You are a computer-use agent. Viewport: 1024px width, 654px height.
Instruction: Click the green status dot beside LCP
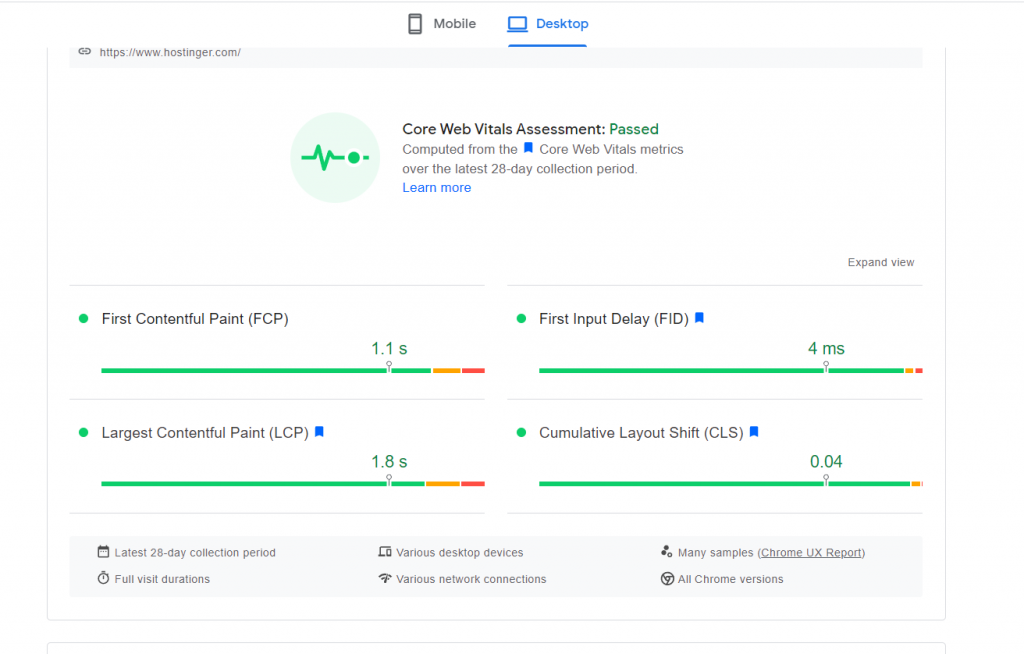tap(83, 432)
